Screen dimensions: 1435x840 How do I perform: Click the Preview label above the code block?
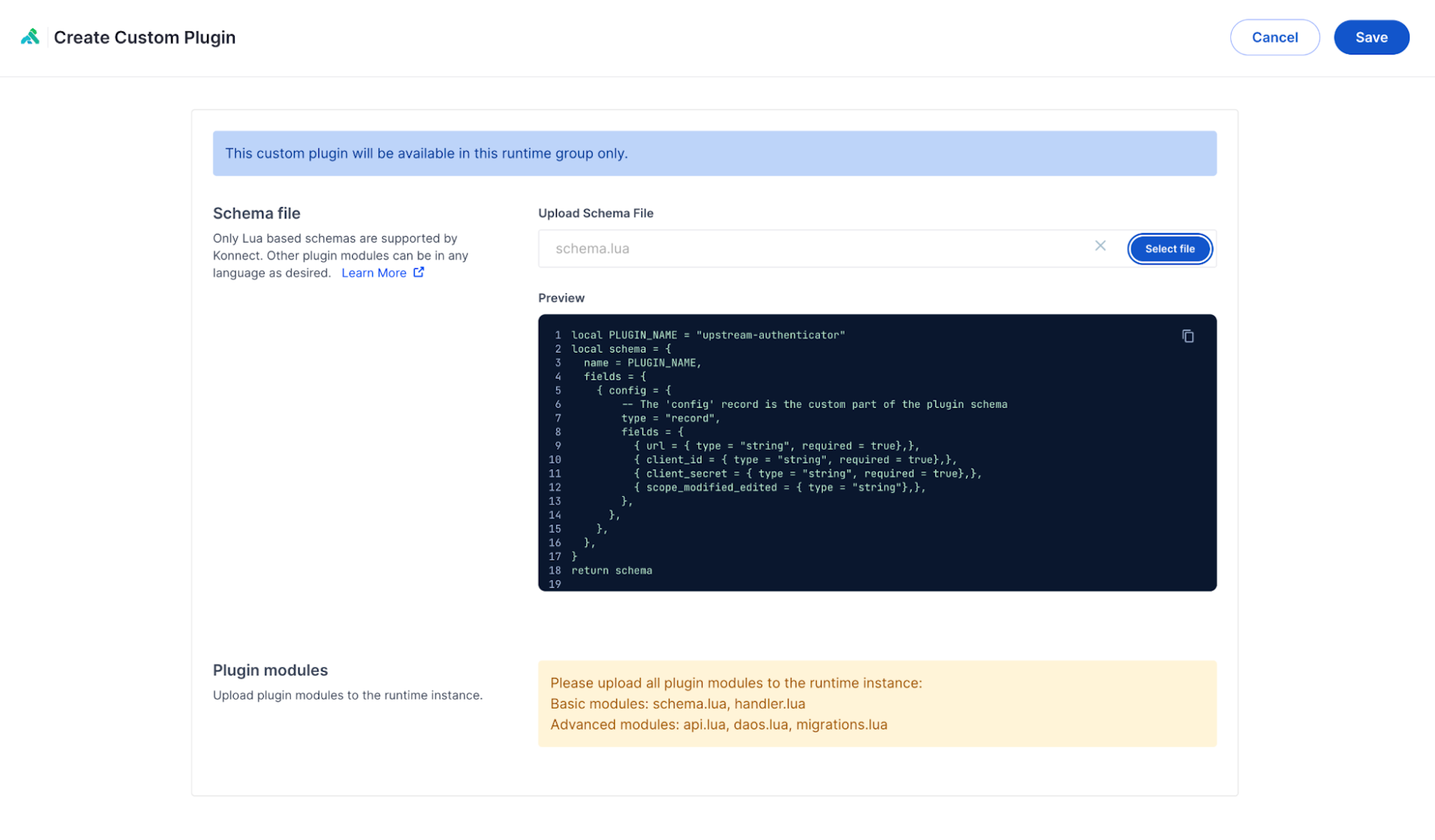click(561, 298)
